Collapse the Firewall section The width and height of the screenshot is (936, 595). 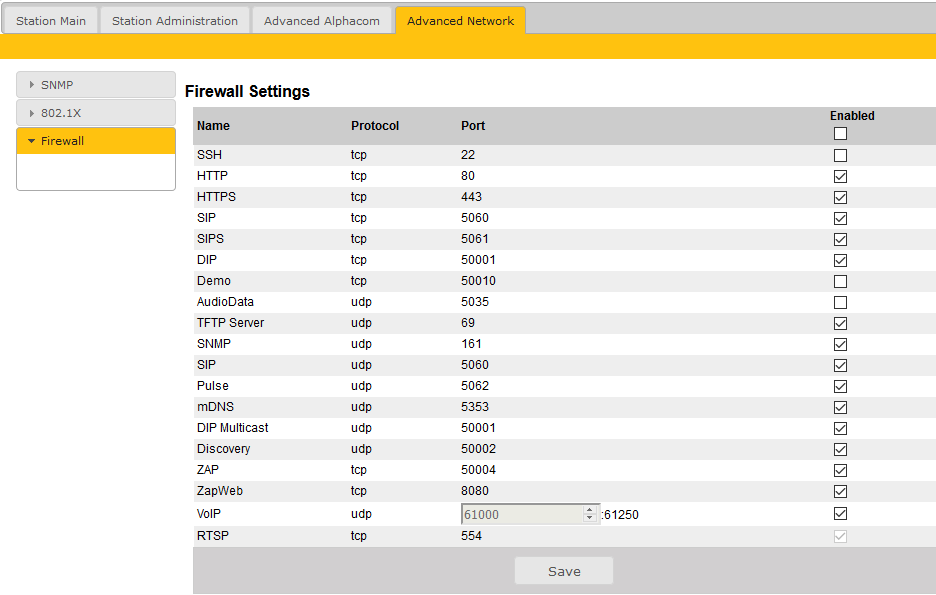coord(96,141)
